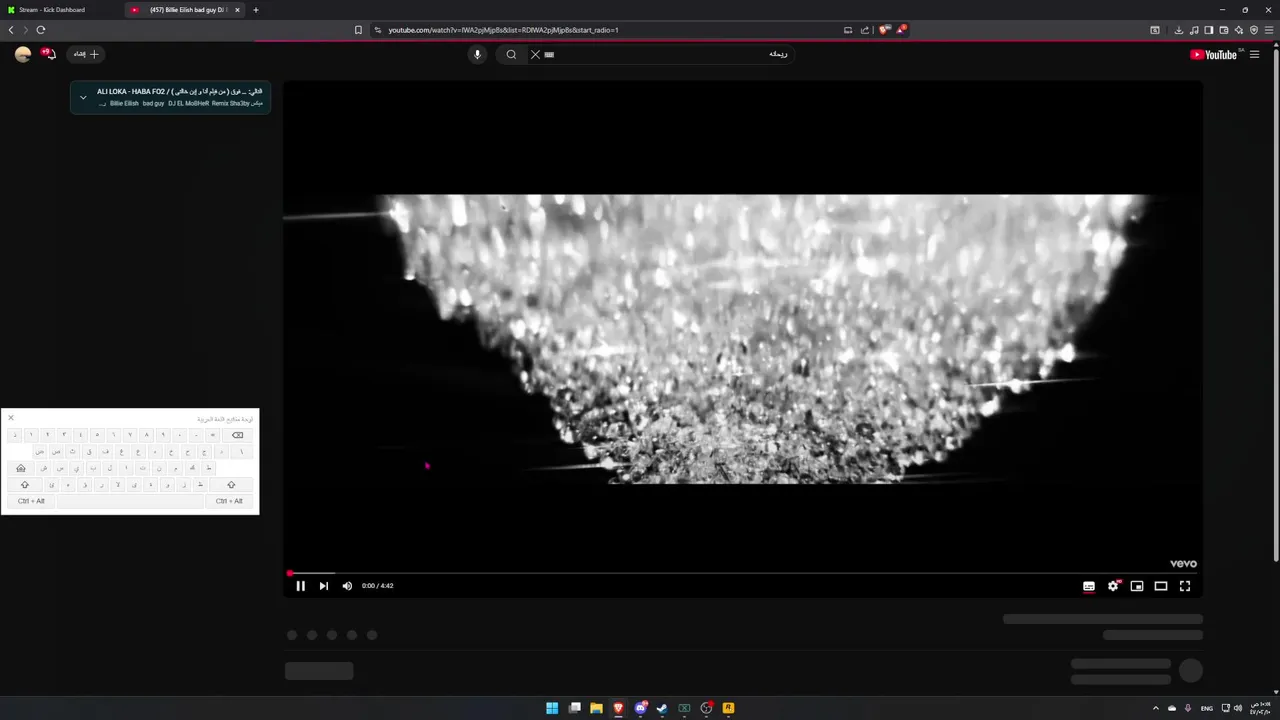
Task: Click the YouTube search magnifier button
Action: pos(511,54)
